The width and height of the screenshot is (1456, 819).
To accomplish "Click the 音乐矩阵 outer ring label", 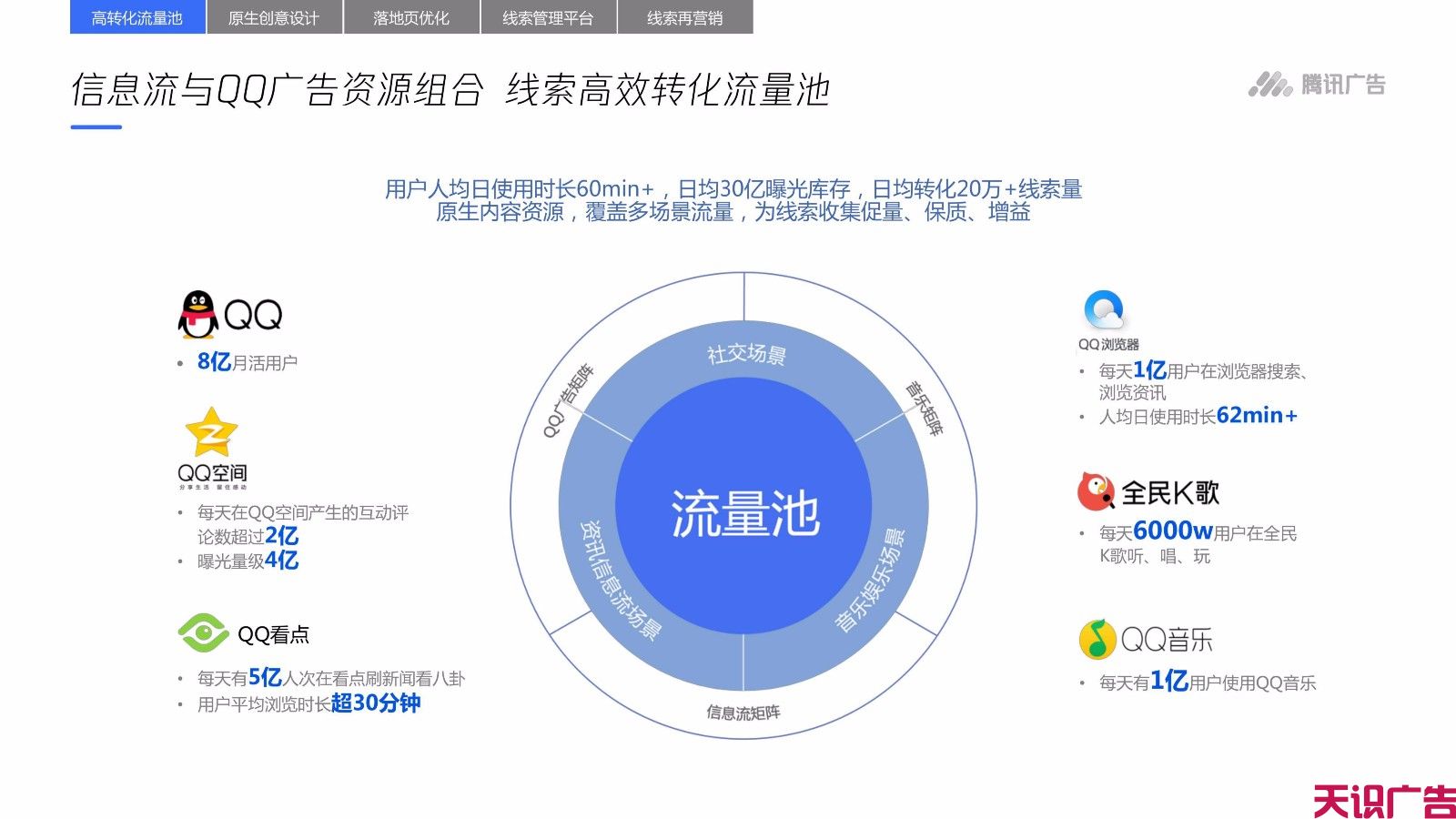I will [924, 407].
